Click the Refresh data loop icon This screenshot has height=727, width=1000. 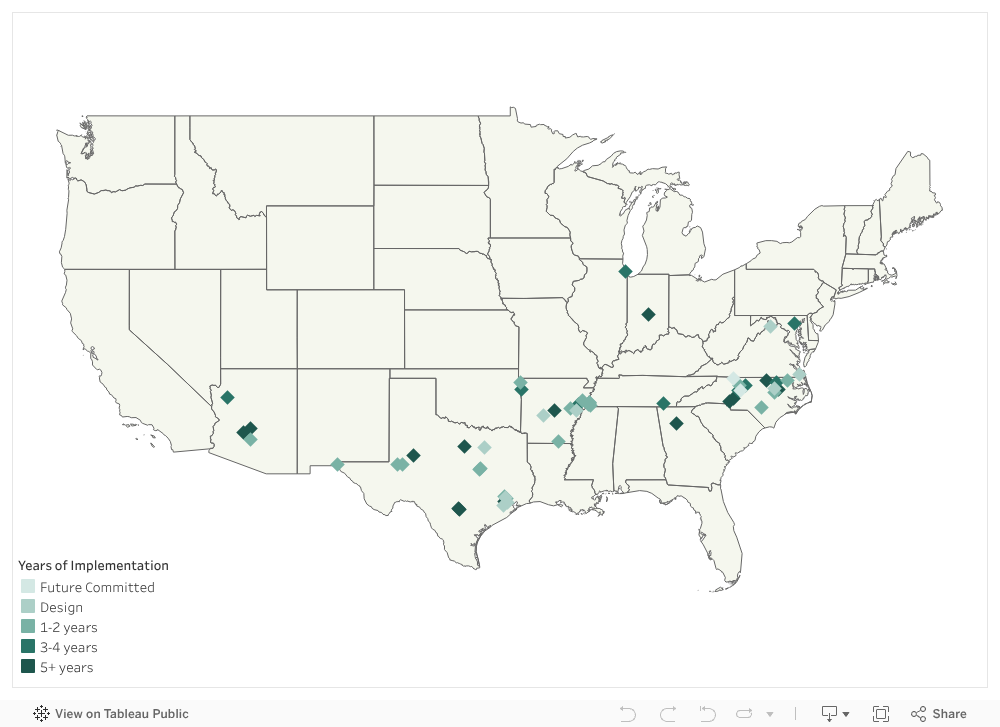745,714
